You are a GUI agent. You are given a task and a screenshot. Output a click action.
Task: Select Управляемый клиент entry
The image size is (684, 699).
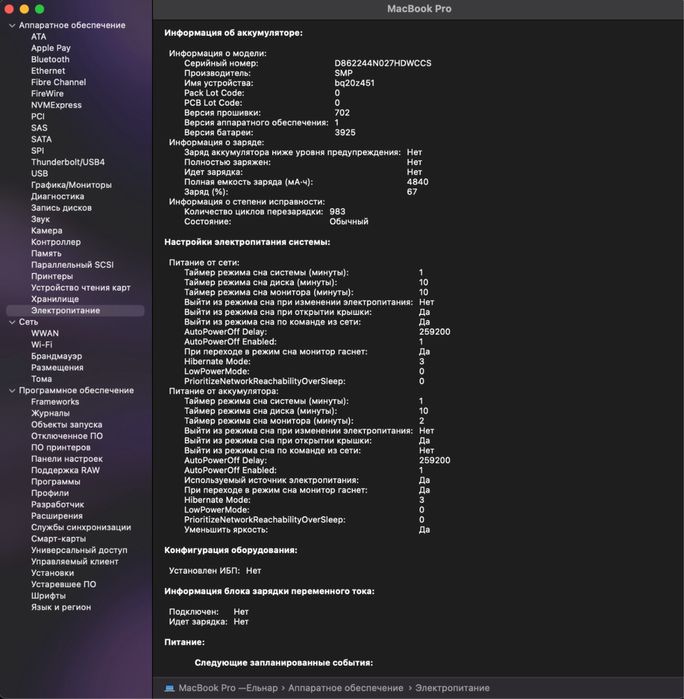coord(74,562)
